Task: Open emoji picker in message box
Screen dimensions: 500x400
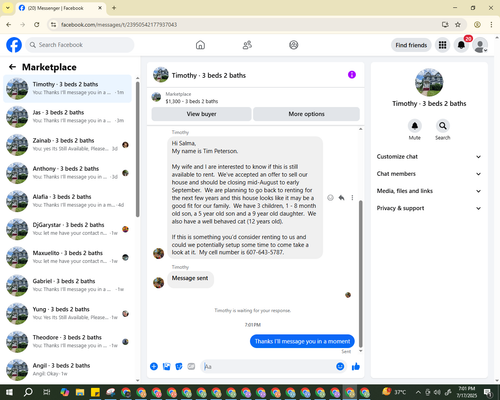Action: 340,366
